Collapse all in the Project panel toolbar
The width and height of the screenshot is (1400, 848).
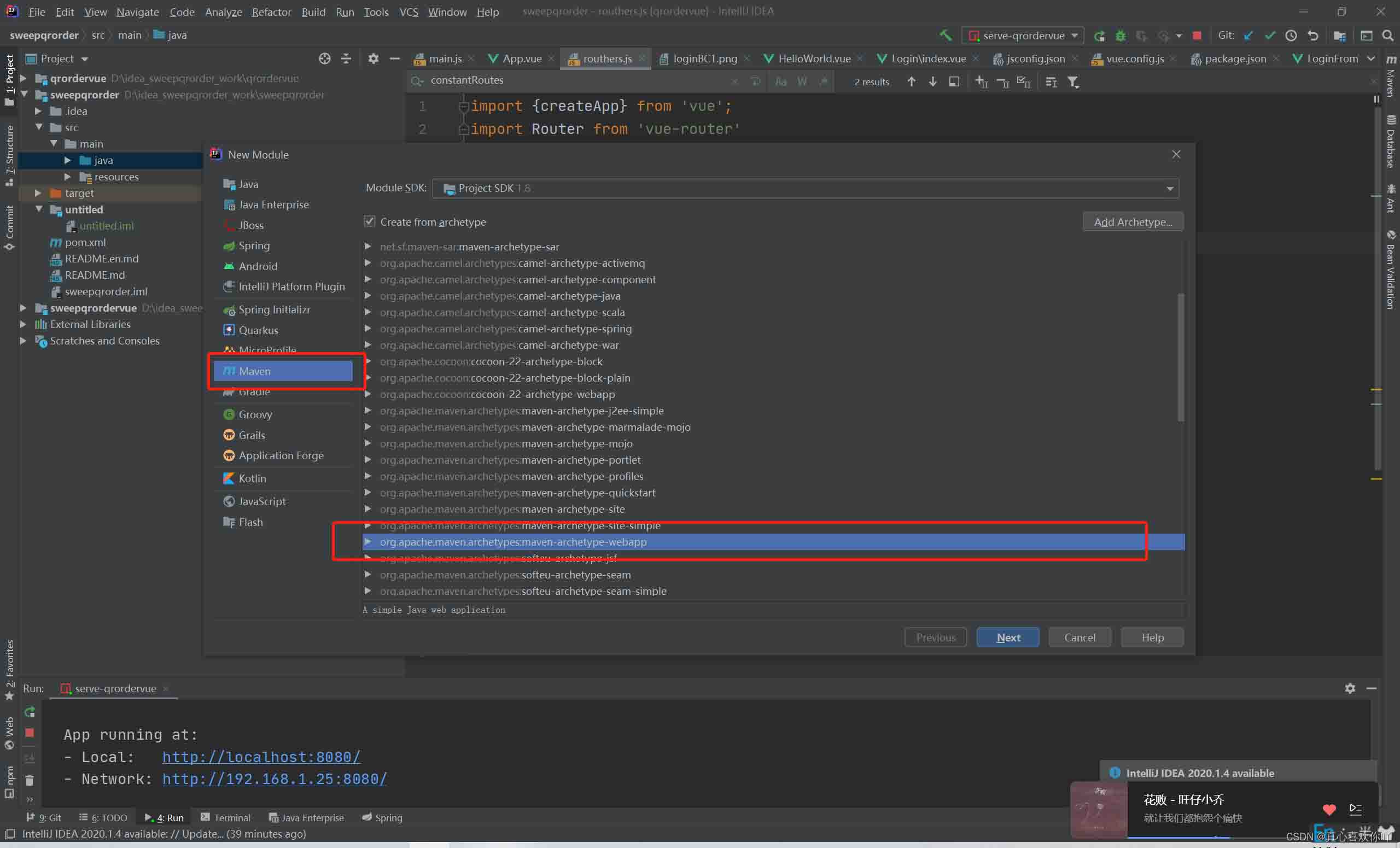coord(346,59)
